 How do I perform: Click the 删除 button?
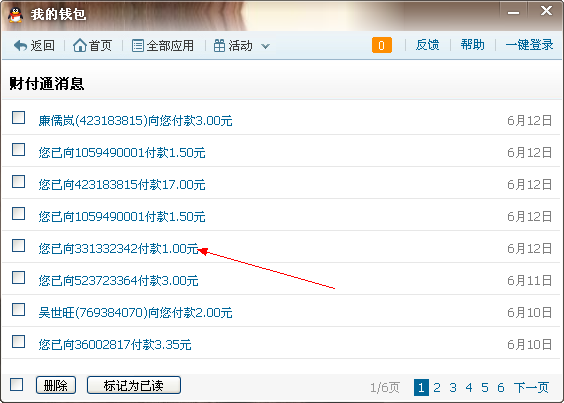coord(56,385)
